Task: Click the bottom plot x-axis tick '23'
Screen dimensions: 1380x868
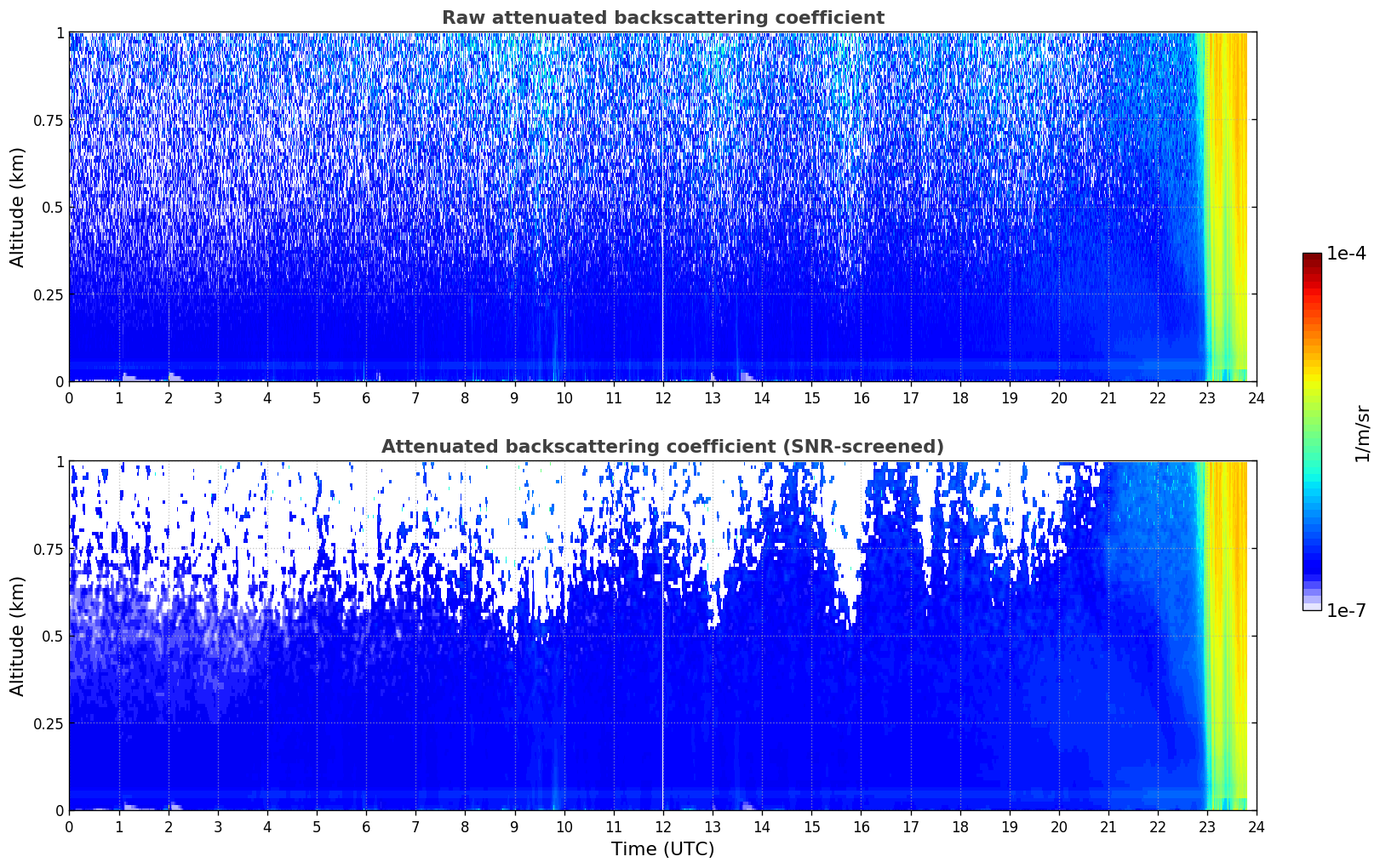Action: (x=1207, y=826)
